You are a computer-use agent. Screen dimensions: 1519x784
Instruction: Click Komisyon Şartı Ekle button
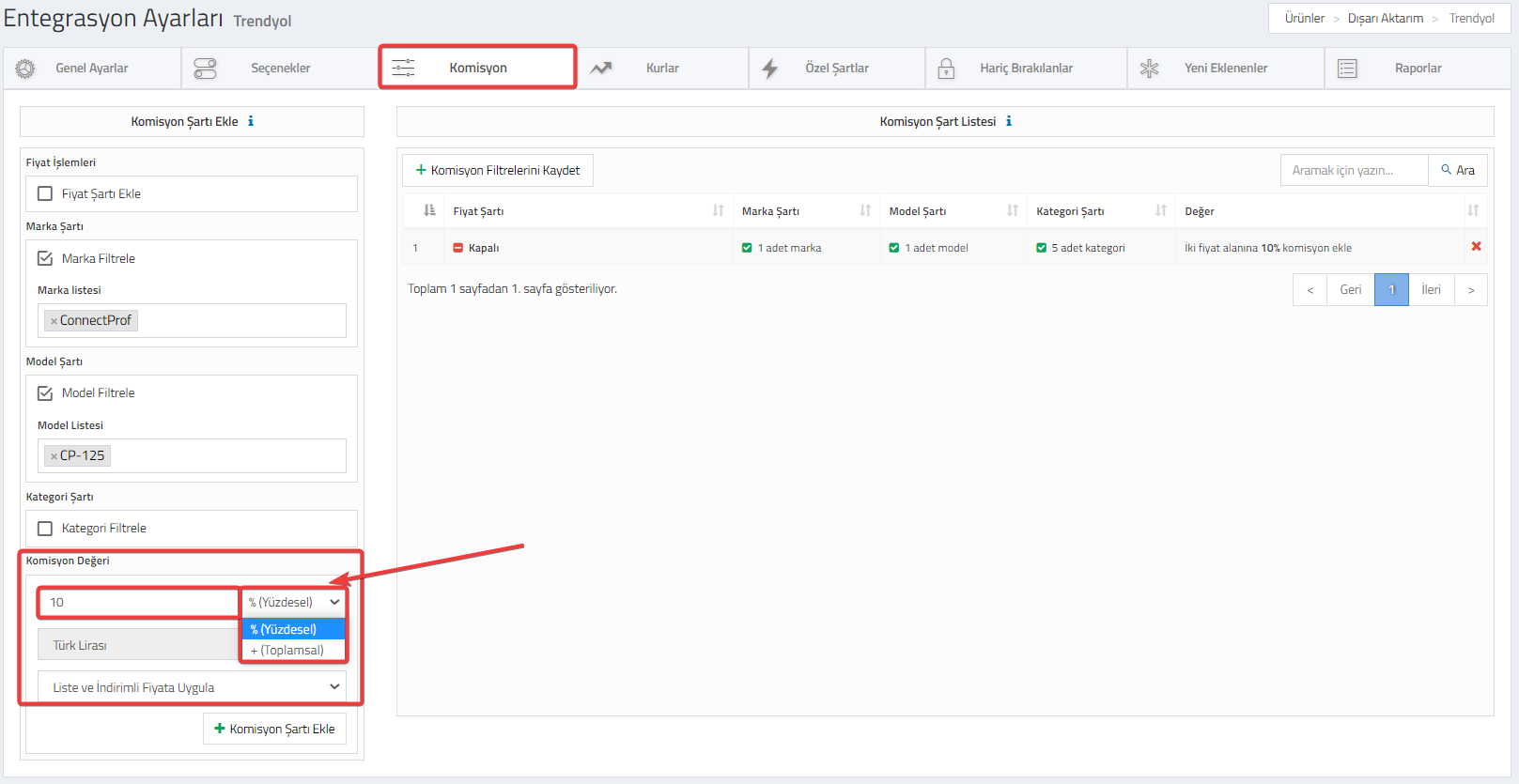coord(274,729)
